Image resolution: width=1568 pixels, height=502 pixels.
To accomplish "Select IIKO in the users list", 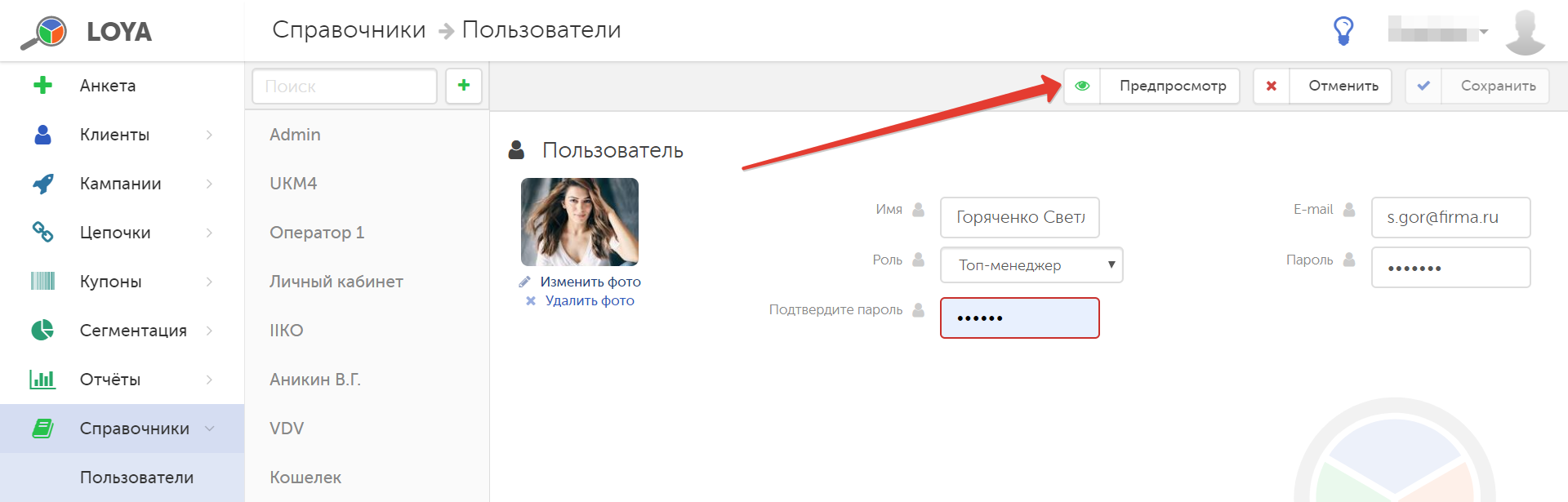I will click(367, 331).
